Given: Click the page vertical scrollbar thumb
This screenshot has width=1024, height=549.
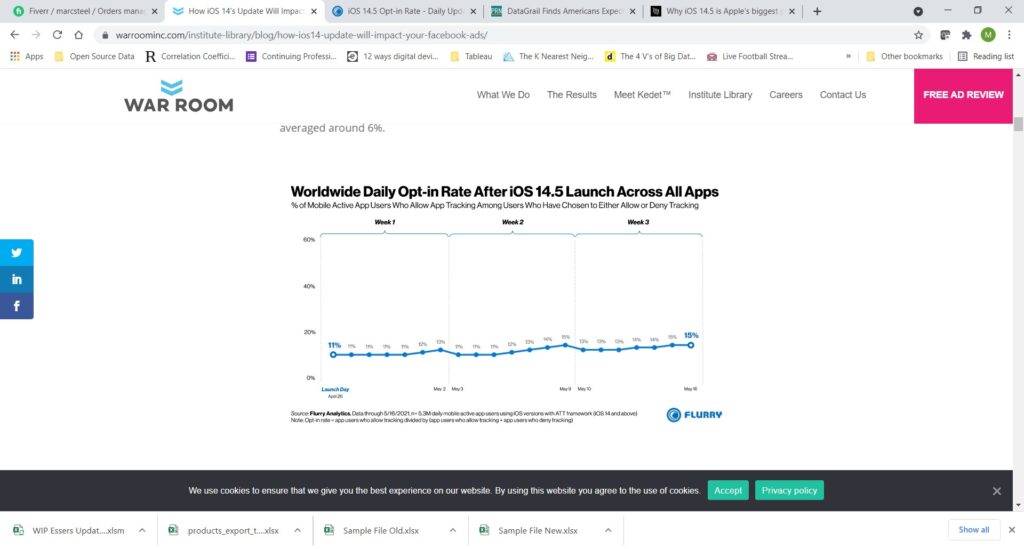Looking at the screenshot, I should [1018, 125].
